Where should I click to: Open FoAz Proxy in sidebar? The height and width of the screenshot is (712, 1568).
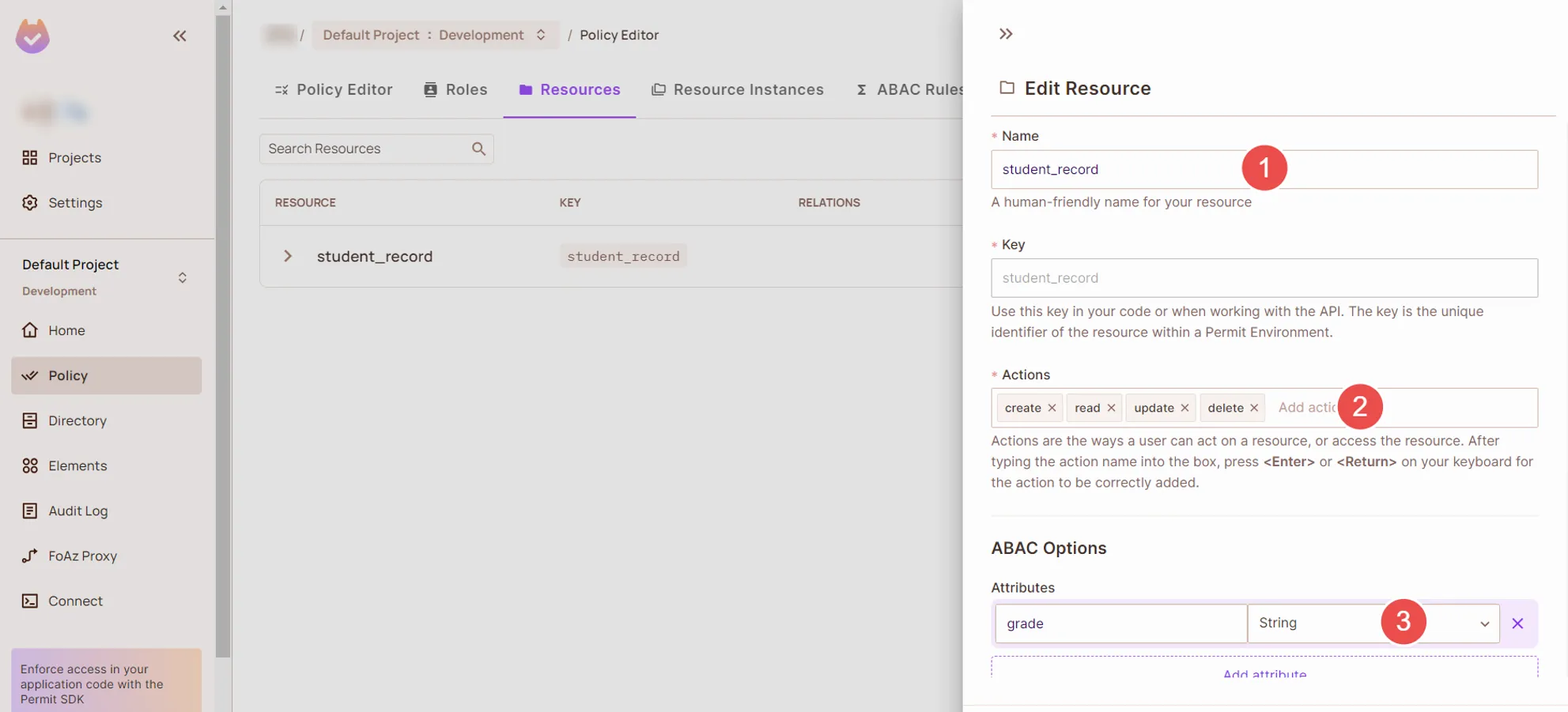coord(82,556)
